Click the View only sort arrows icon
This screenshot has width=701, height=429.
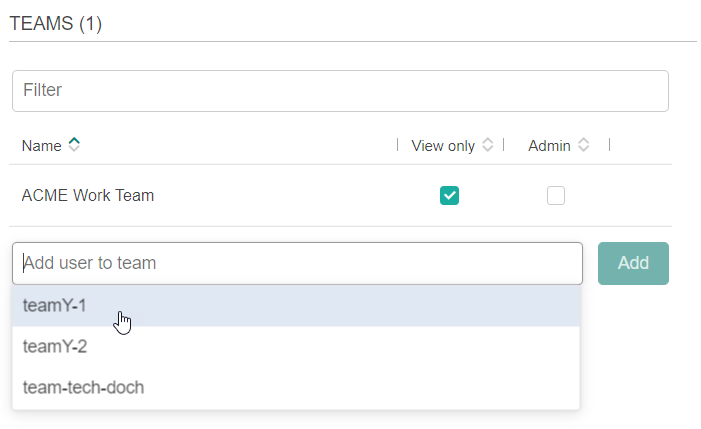tap(487, 145)
